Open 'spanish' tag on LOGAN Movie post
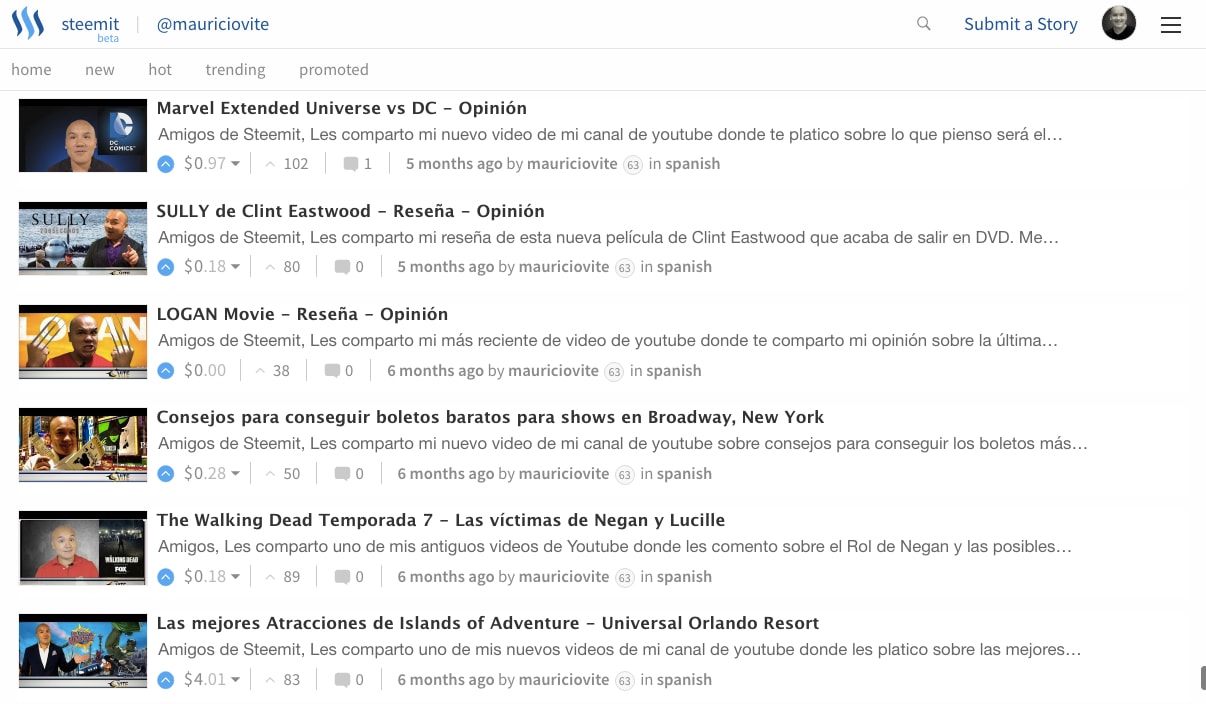Screen dimensions: 1206x704 [674, 370]
